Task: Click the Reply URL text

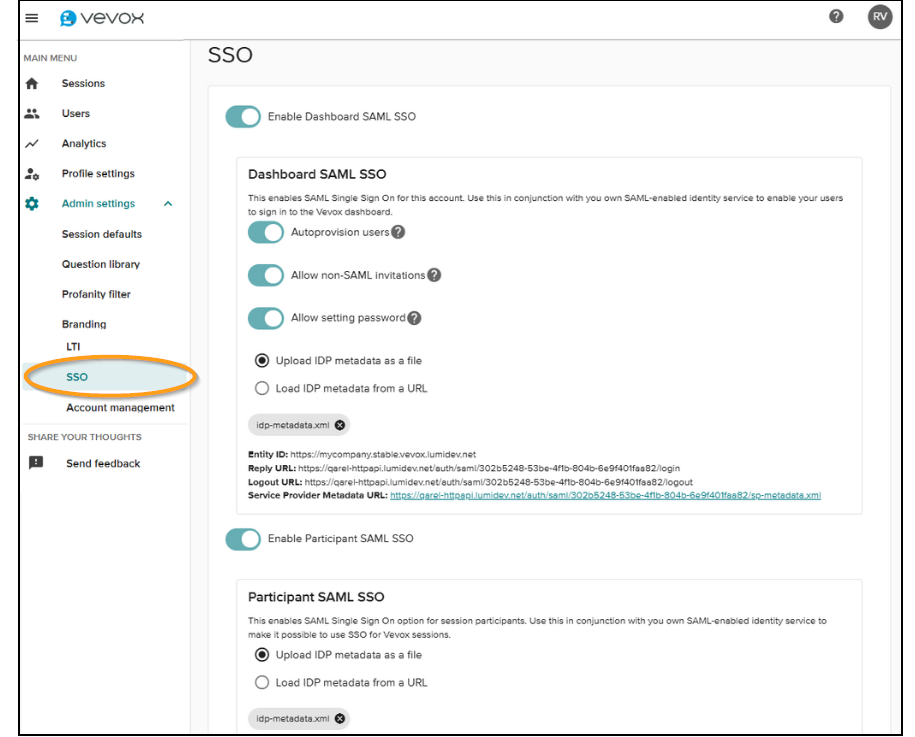Action: (489, 468)
